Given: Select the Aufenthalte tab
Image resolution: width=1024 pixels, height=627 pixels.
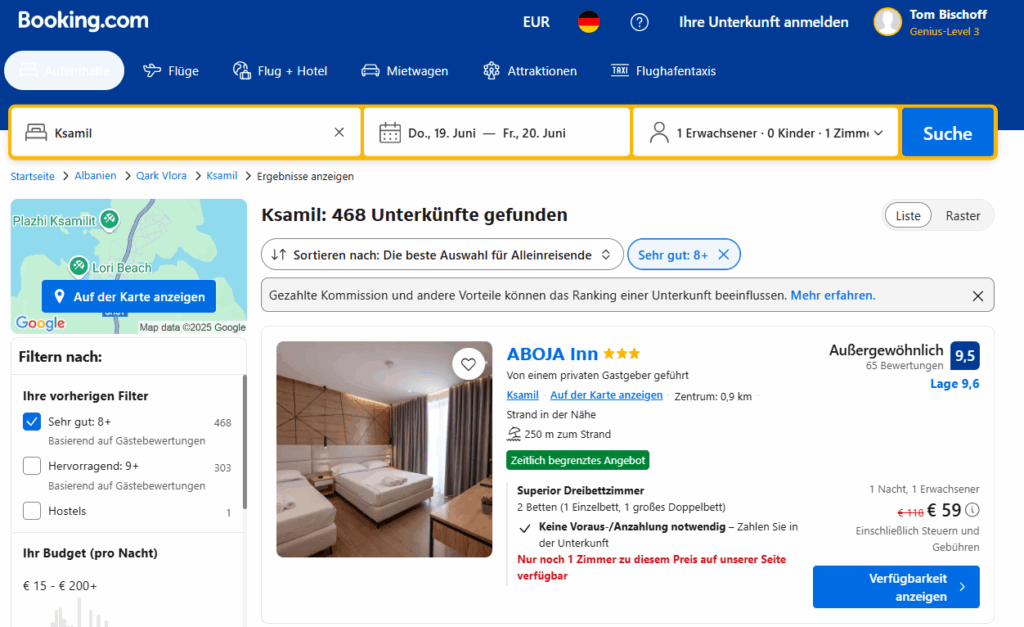Looking at the screenshot, I should tap(64, 71).
